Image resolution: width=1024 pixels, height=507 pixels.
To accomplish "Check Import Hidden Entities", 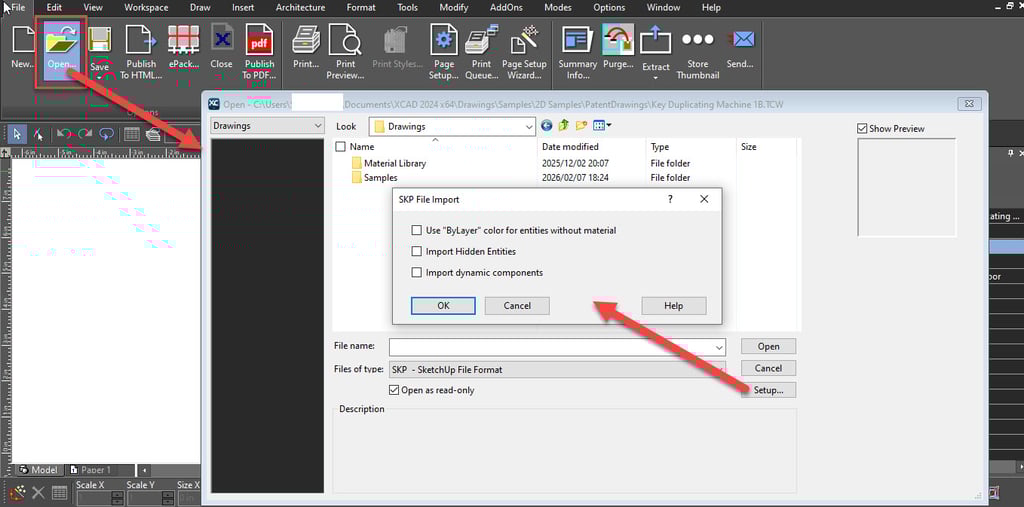I will [x=416, y=251].
